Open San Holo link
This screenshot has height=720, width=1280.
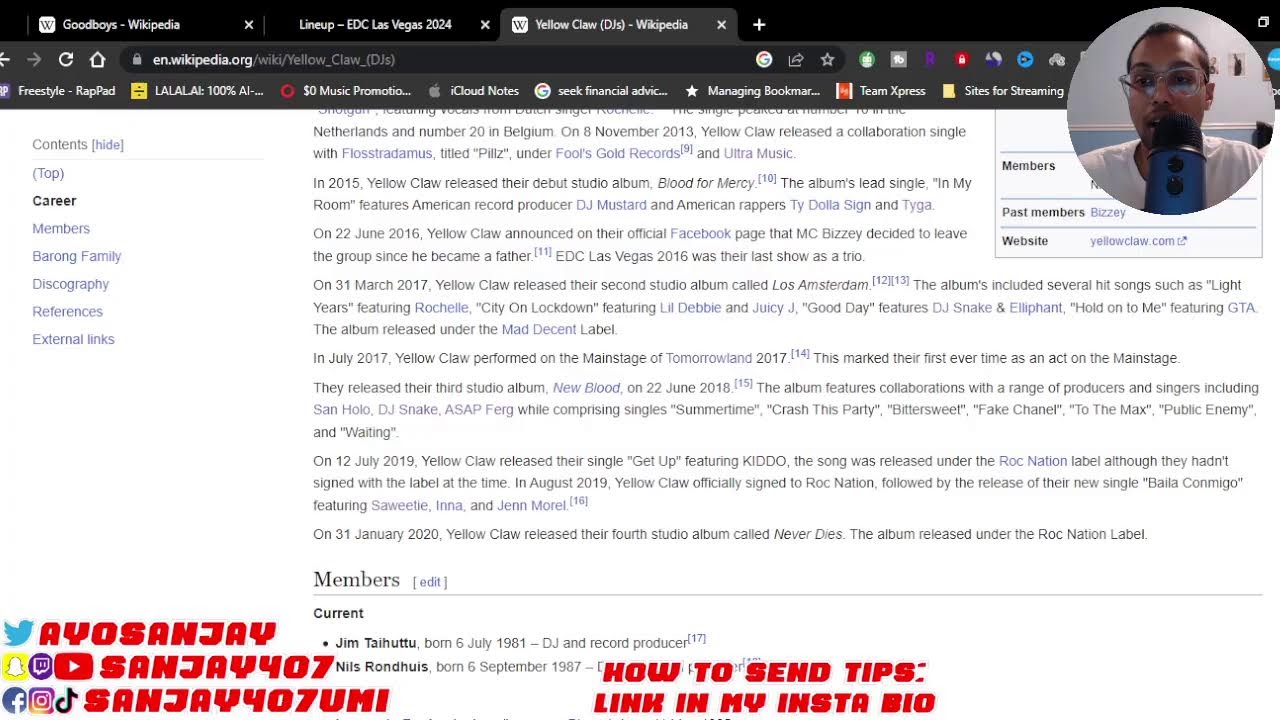[342, 410]
